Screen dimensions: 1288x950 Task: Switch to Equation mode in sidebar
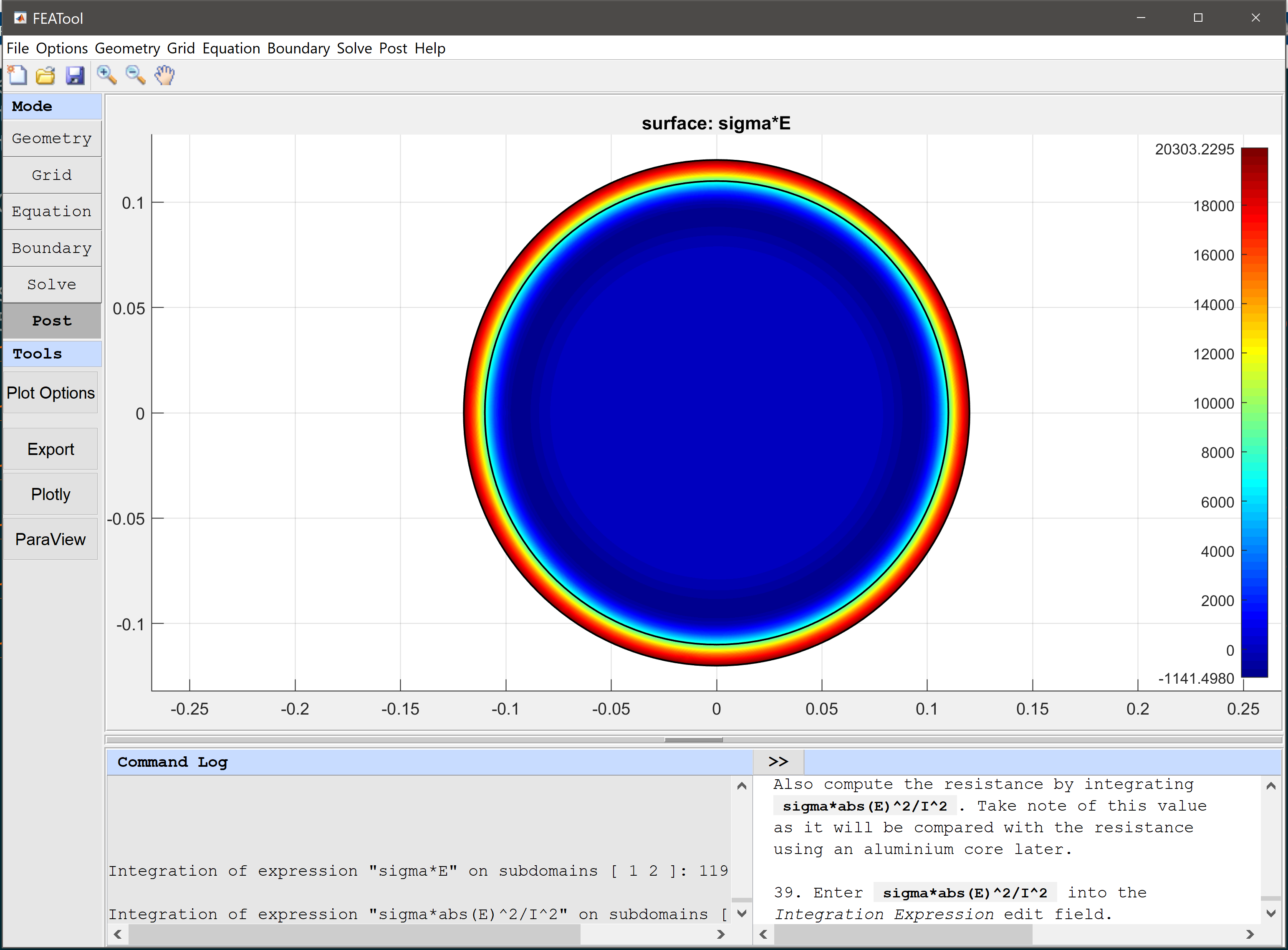pos(52,212)
